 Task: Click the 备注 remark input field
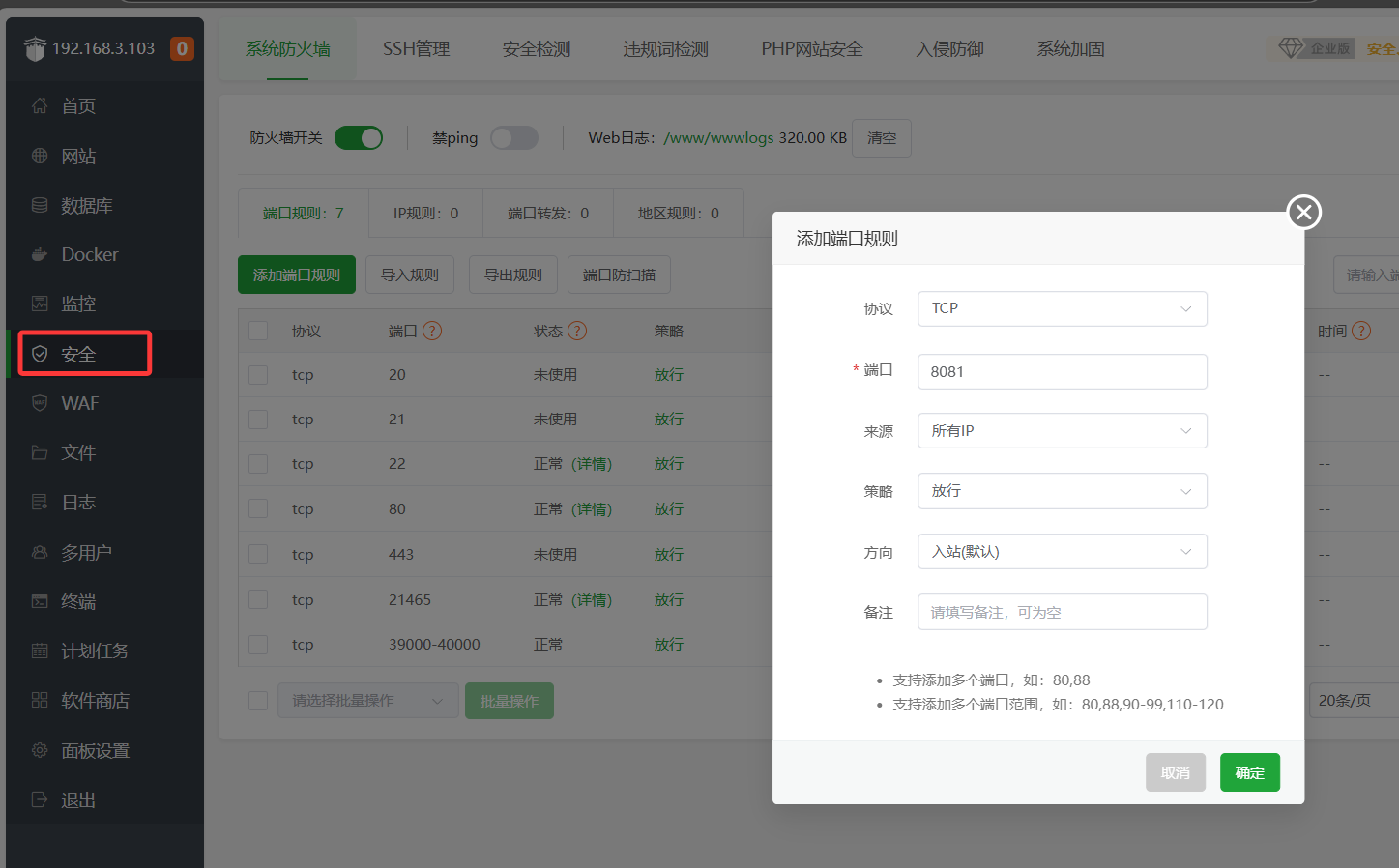tap(1062, 612)
